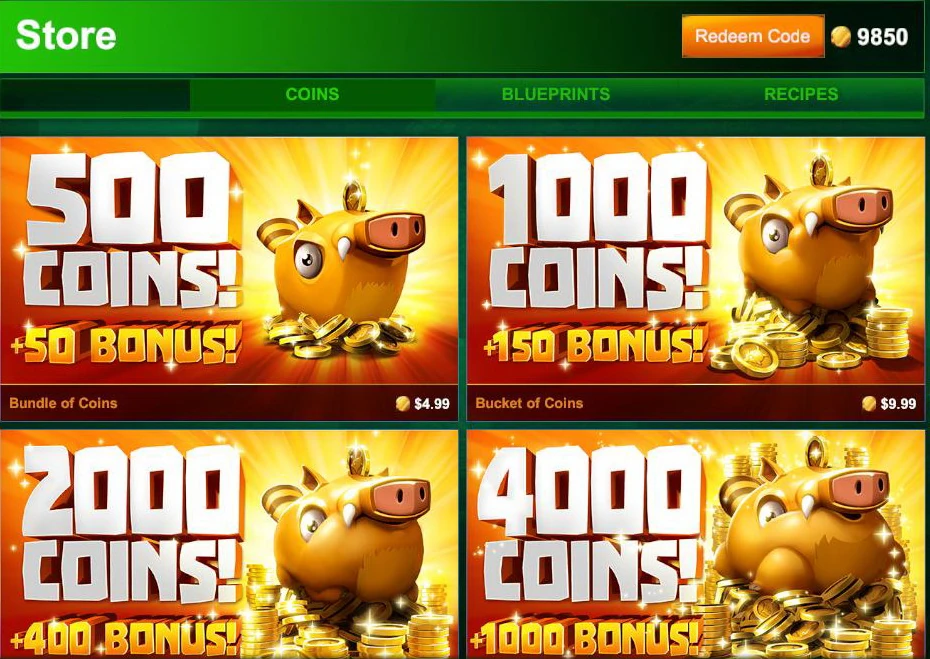Click the Store header title
The width and height of the screenshot is (930, 659).
(x=66, y=35)
